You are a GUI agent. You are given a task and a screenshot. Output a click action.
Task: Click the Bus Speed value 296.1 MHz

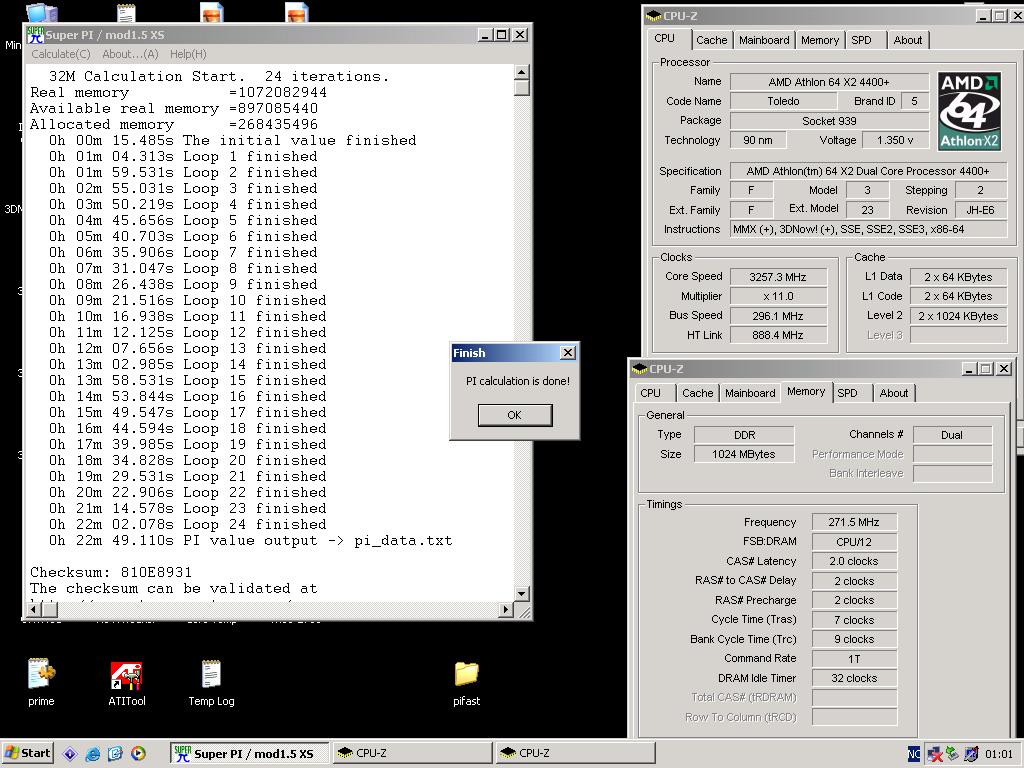[x=778, y=315]
